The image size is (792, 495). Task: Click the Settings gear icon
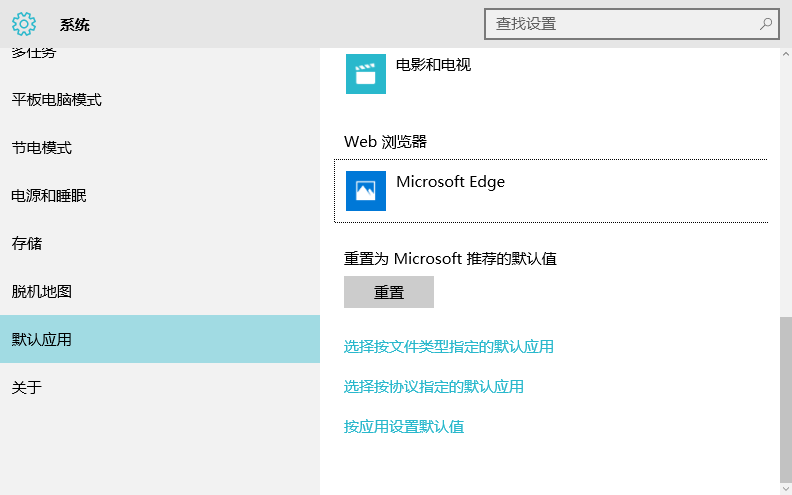[24, 24]
